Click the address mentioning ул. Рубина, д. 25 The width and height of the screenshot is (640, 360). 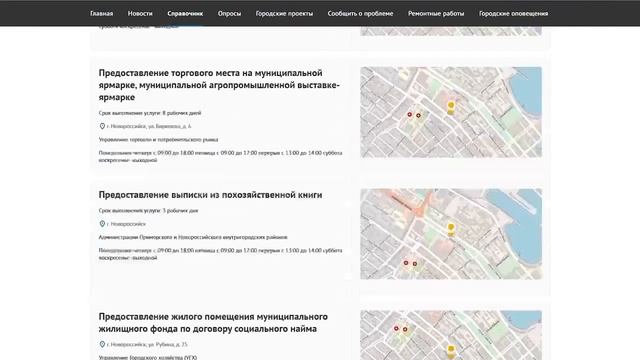tap(147, 344)
